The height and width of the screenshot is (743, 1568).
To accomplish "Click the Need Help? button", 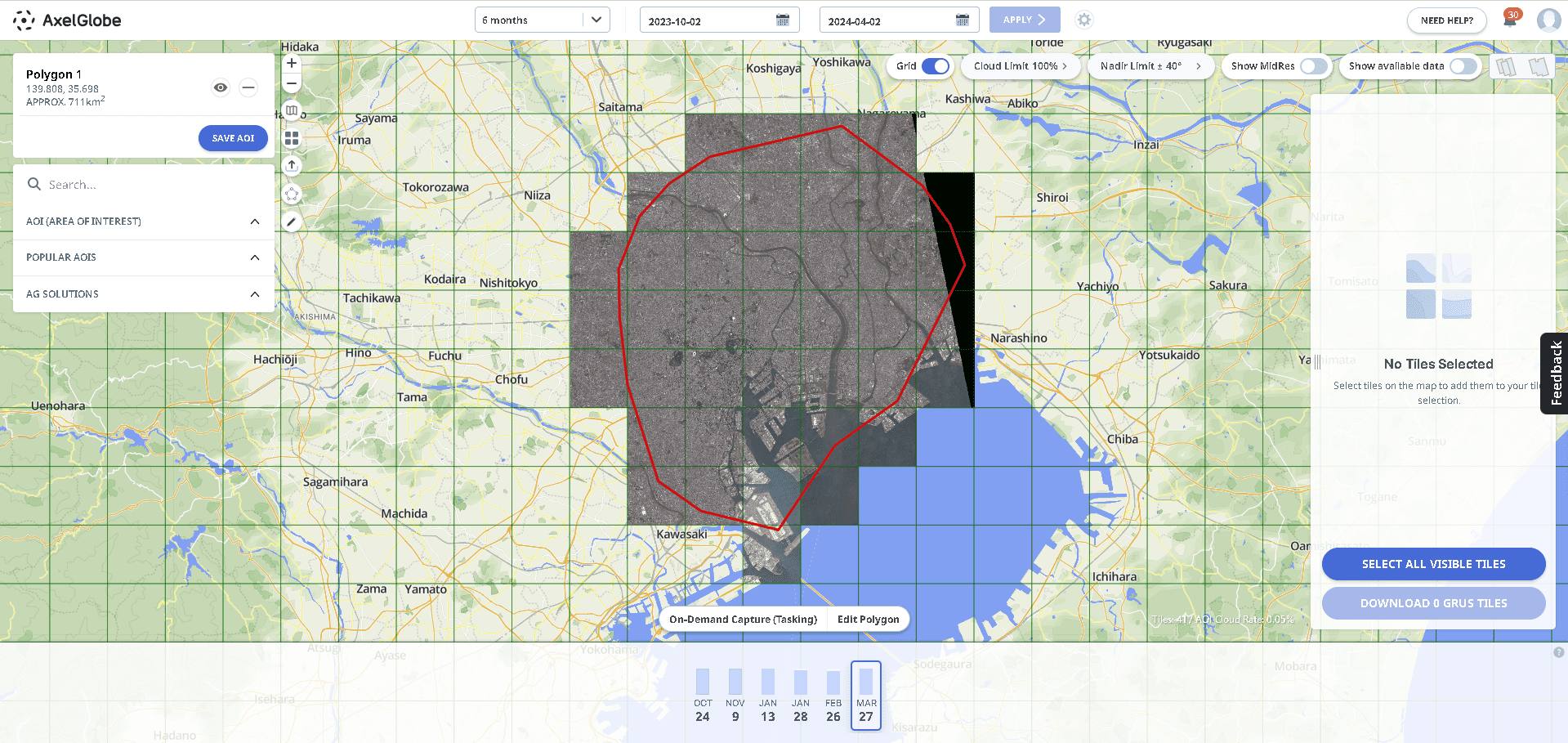I will coord(1446,20).
